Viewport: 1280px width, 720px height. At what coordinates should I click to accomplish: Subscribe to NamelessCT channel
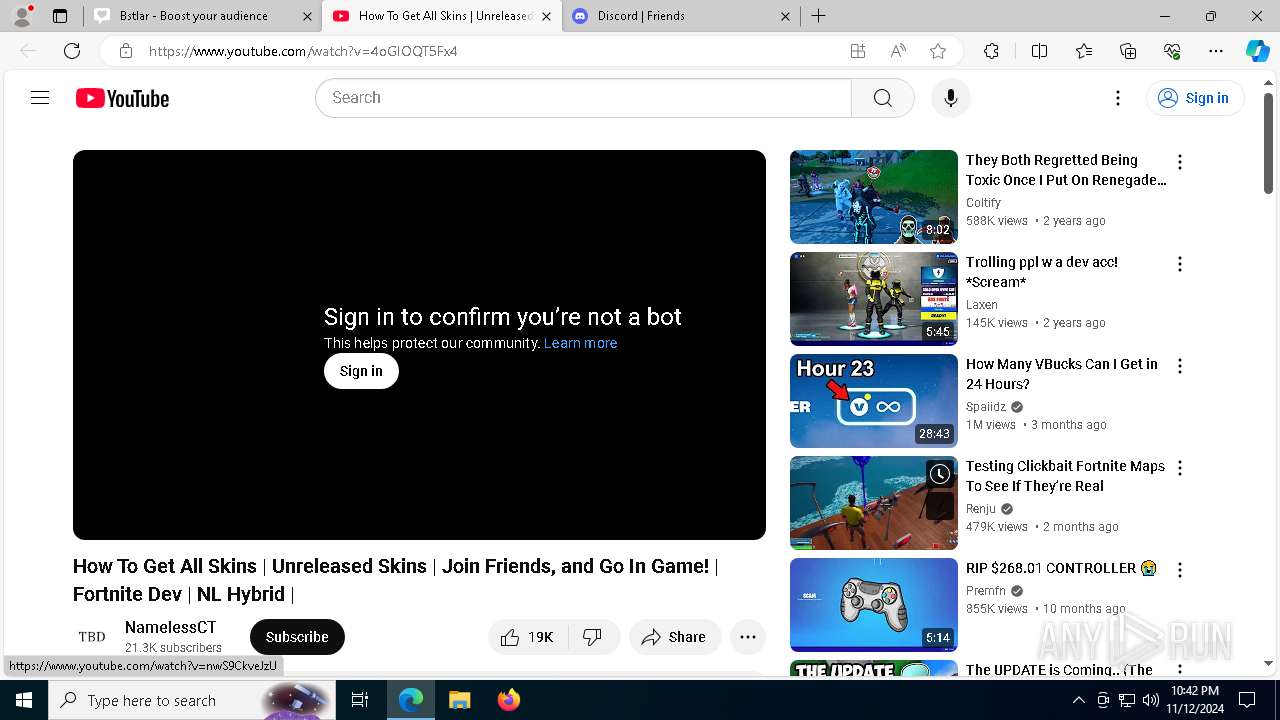297,637
